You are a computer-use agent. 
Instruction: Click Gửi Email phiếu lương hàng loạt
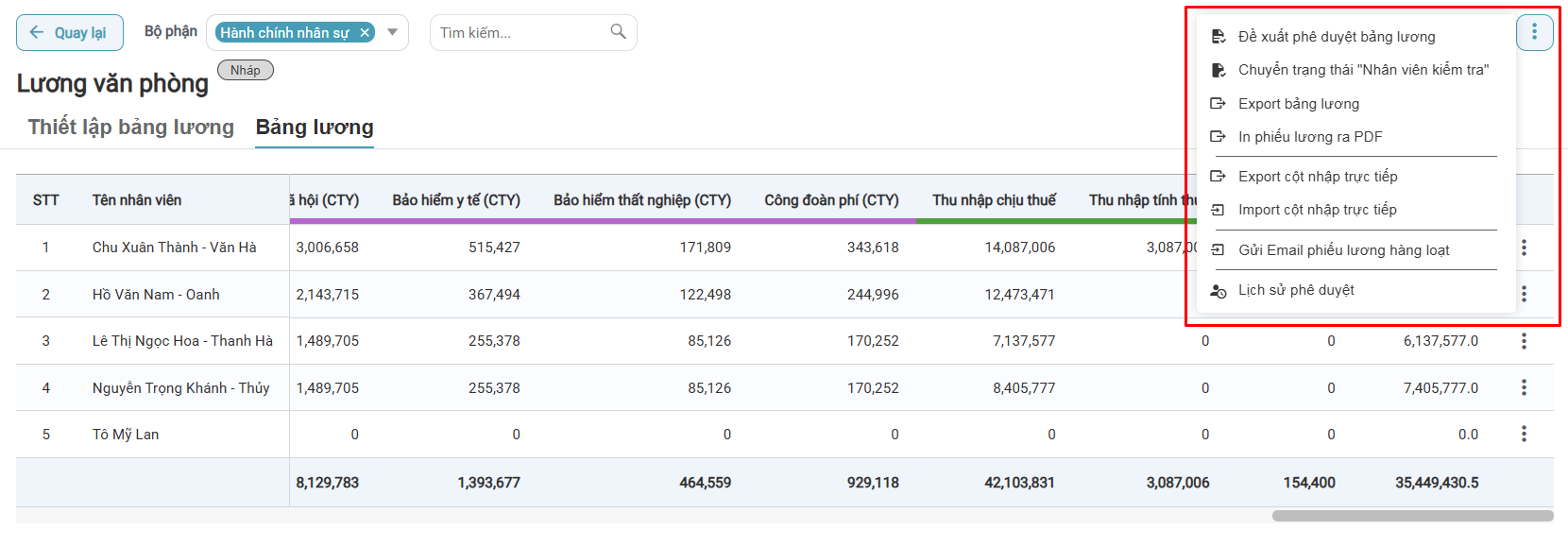click(1343, 250)
